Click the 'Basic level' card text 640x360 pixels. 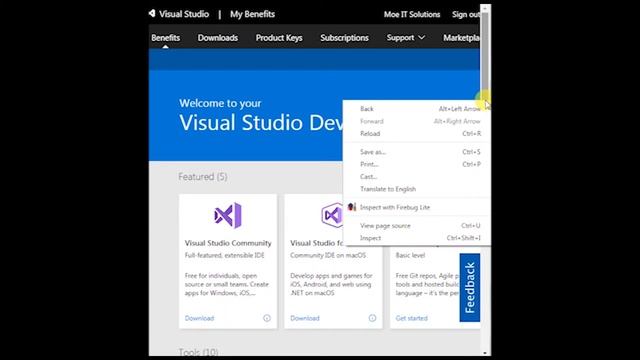[410, 255]
